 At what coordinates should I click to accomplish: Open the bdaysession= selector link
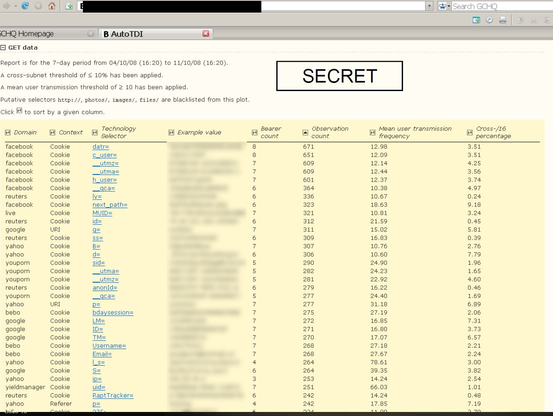[x=113, y=313]
